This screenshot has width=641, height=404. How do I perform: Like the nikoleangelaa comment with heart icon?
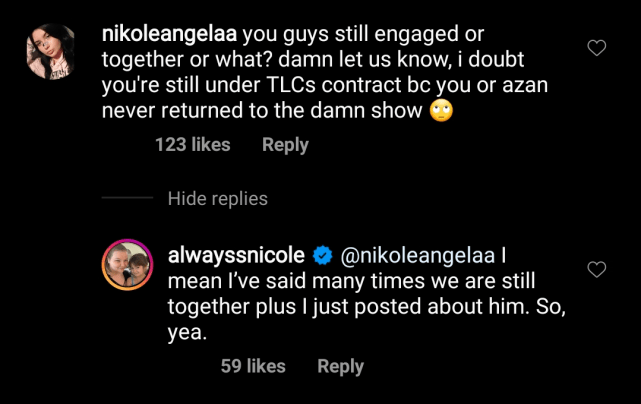[x=597, y=48]
